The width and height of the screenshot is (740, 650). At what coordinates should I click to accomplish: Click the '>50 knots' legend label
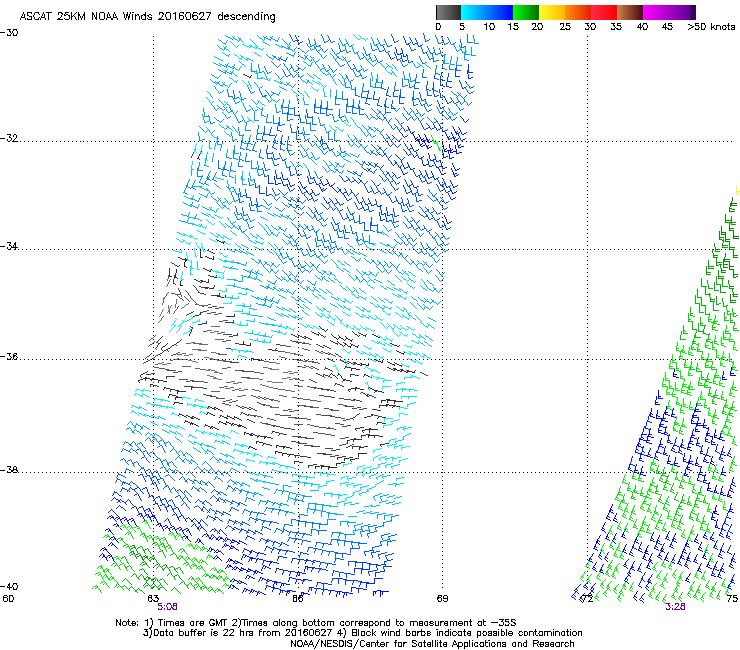(711, 27)
